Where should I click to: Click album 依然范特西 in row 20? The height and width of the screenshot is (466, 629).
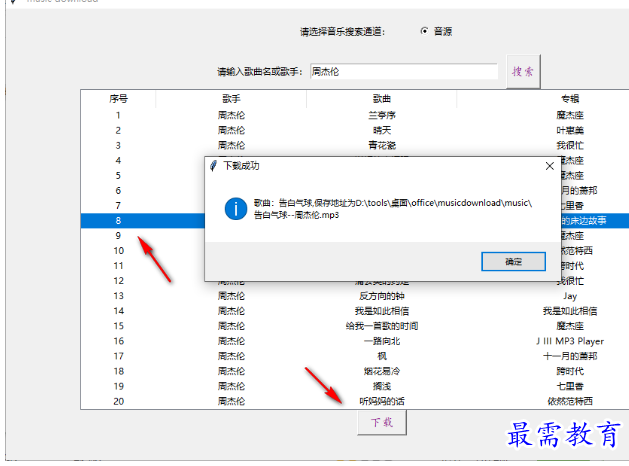570,401
